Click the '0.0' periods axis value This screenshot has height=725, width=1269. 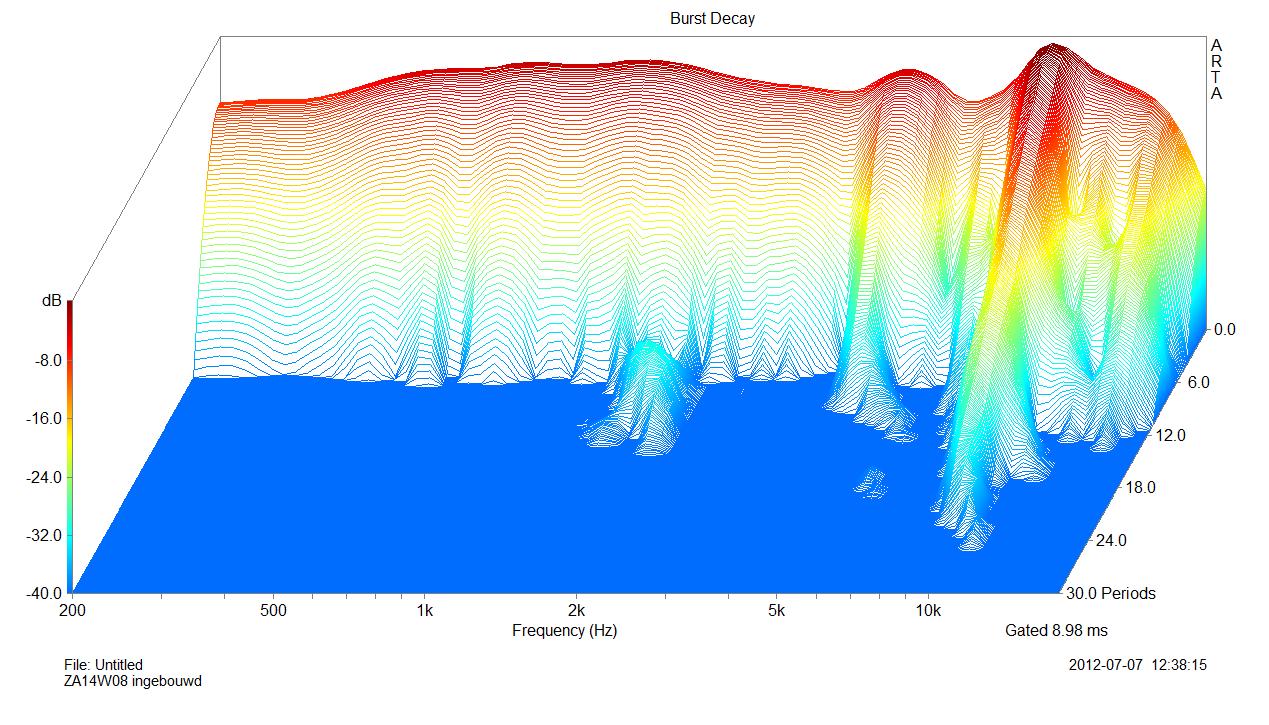(1225, 330)
